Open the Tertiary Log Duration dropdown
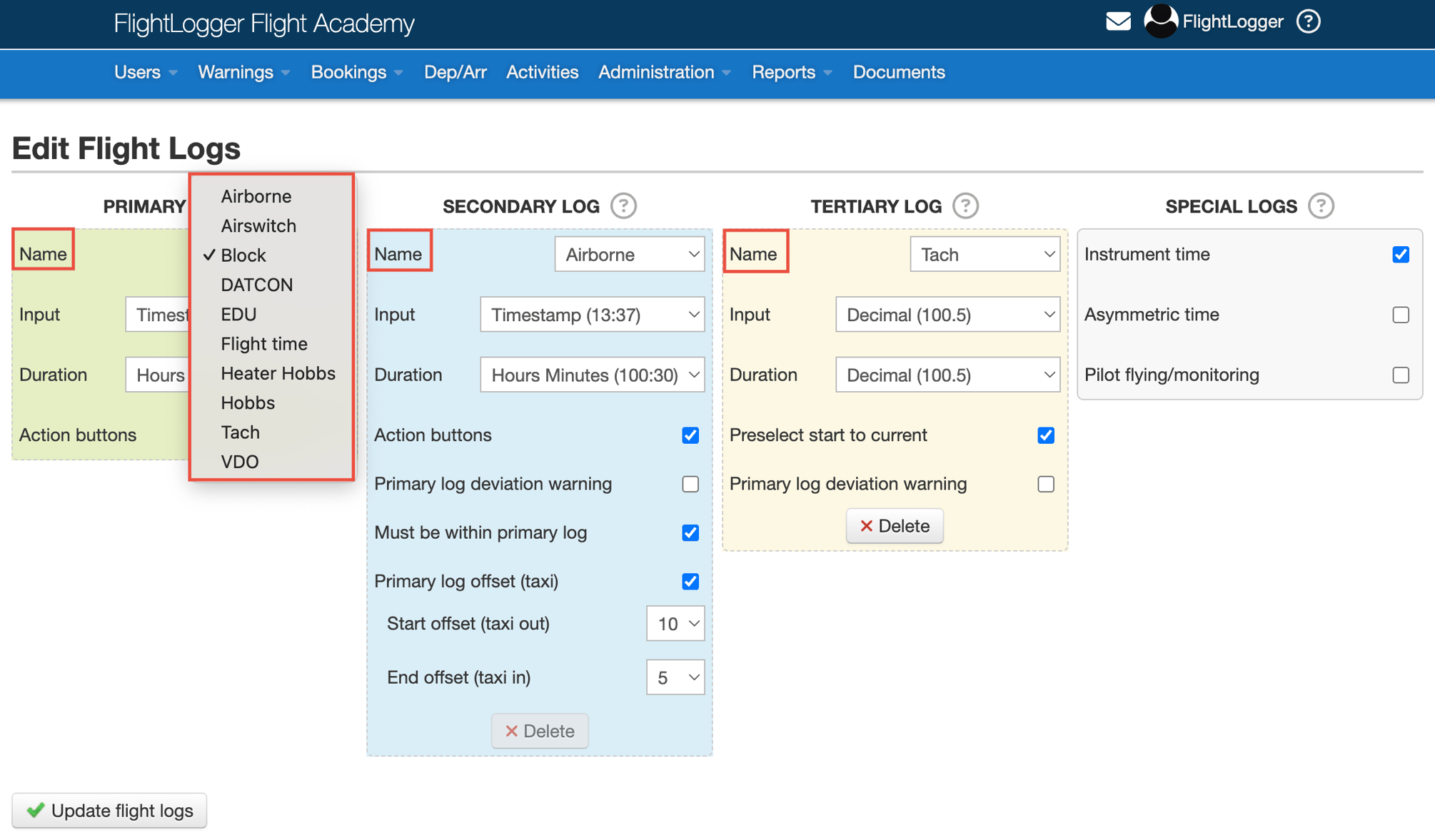 coord(947,375)
